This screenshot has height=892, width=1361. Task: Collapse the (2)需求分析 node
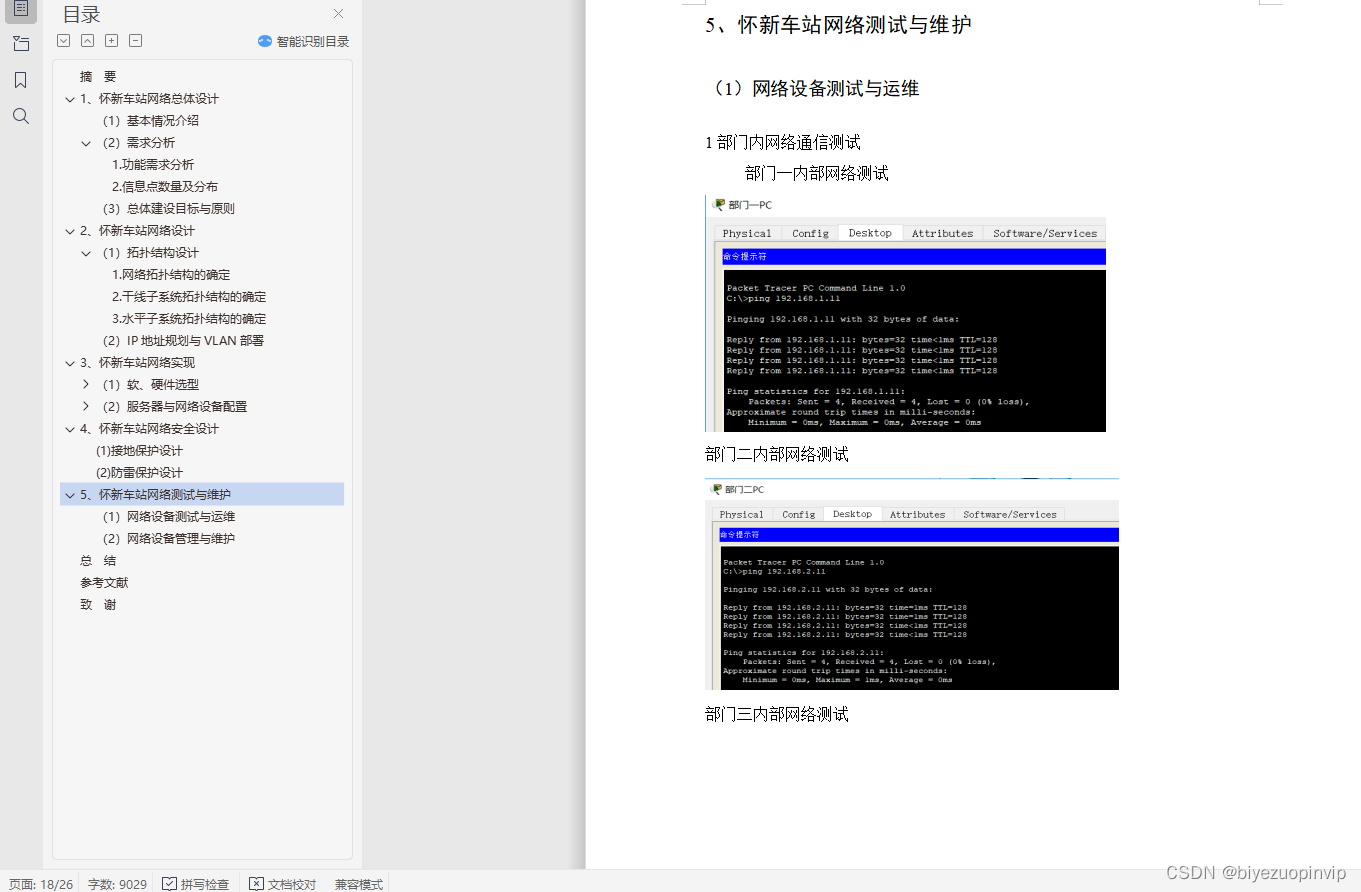(86, 143)
